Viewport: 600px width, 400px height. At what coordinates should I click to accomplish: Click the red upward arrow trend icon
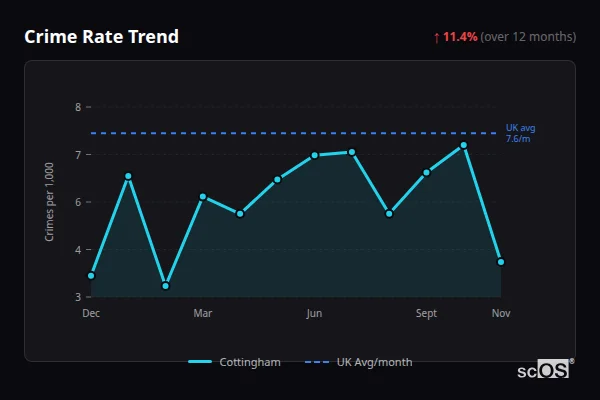437,38
